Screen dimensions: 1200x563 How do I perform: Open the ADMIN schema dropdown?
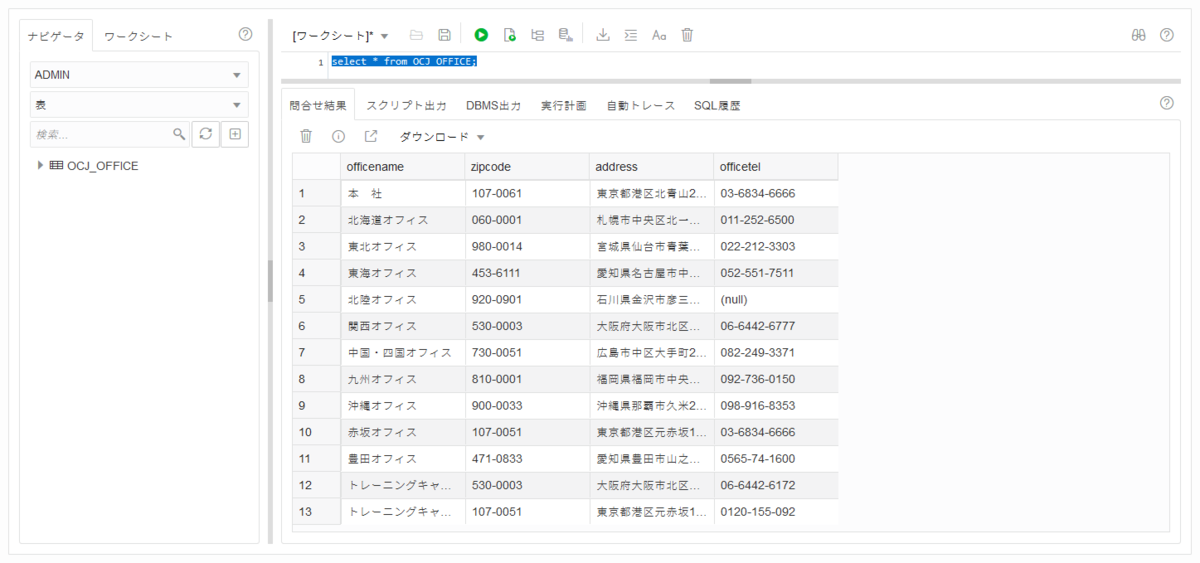(139, 75)
